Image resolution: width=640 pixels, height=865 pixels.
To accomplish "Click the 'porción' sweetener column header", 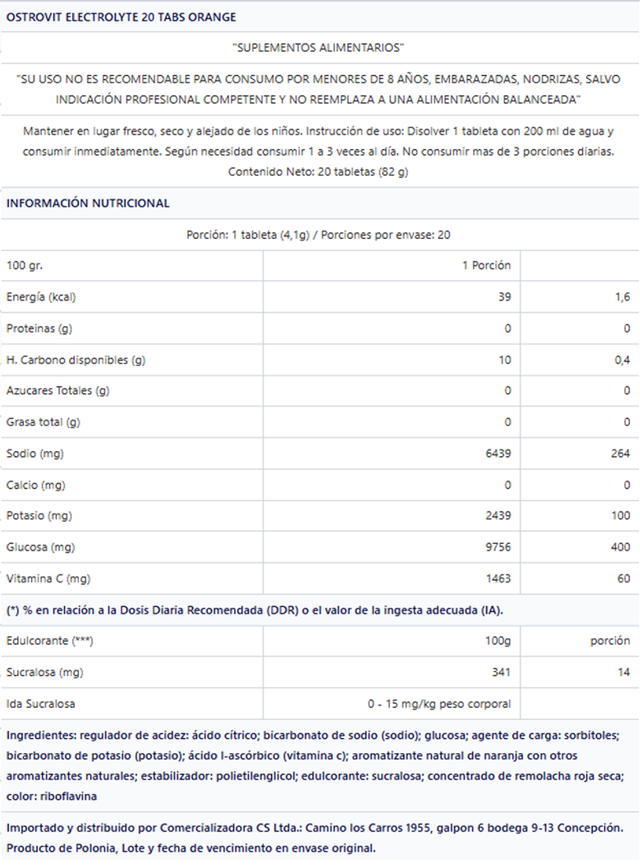I will click(610, 641).
